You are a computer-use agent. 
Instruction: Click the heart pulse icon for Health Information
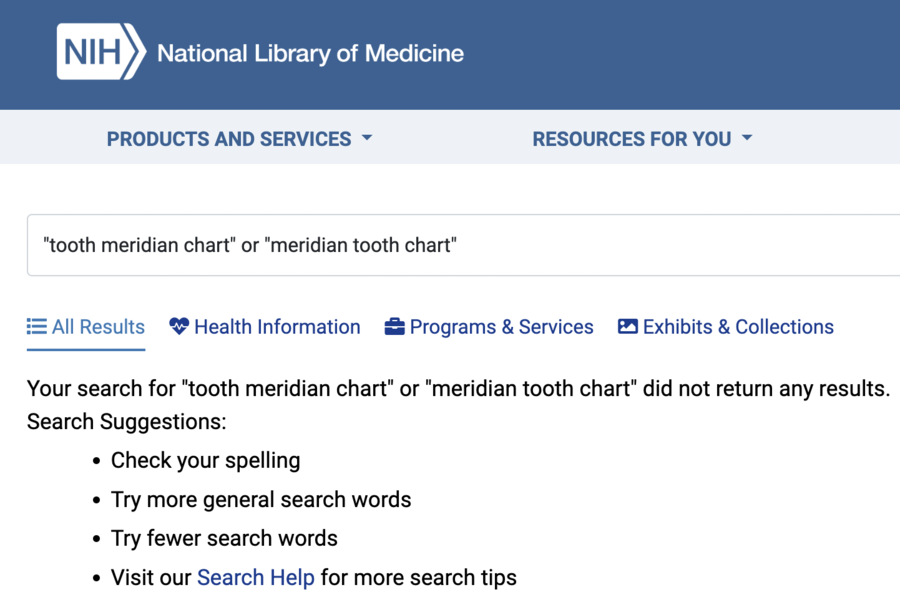[x=179, y=326]
